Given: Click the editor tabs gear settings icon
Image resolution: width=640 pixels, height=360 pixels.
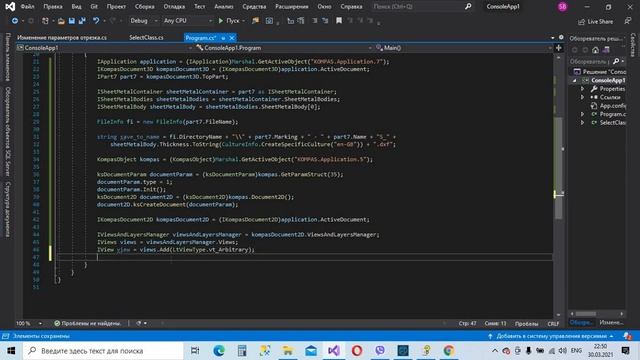Looking at the screenshot, I should pos(561,38).
